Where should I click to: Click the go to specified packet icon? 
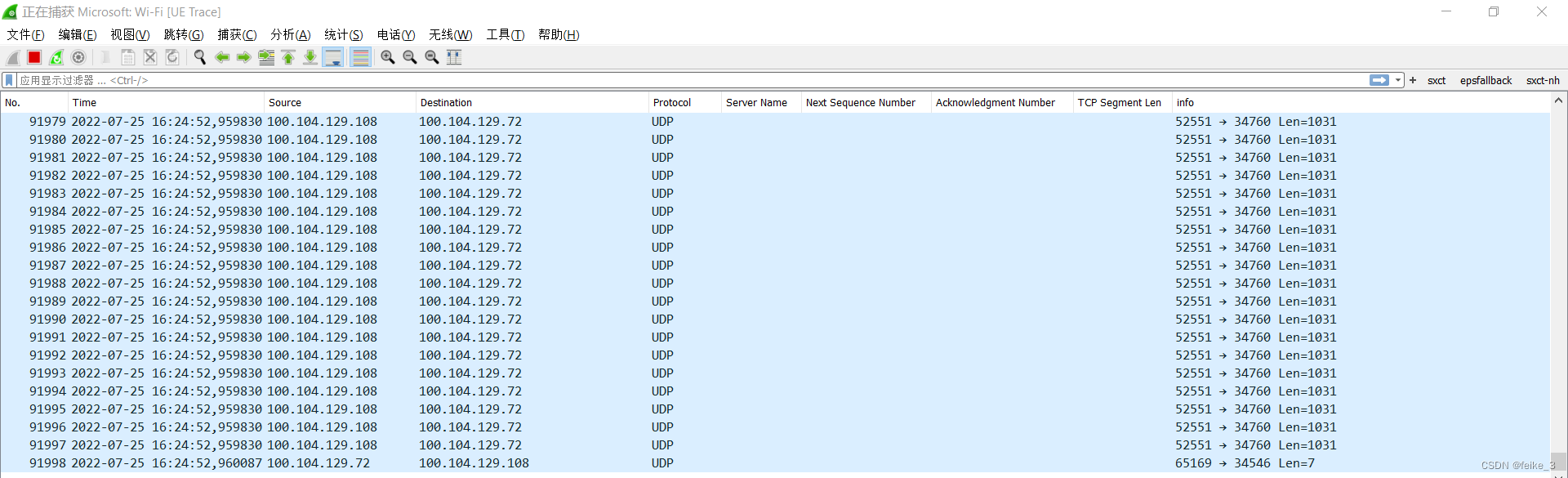(266, 57)
